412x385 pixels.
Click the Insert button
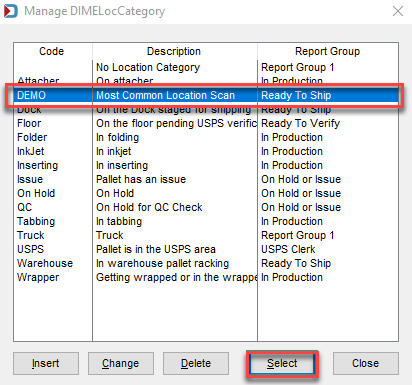tap(46, 363)
